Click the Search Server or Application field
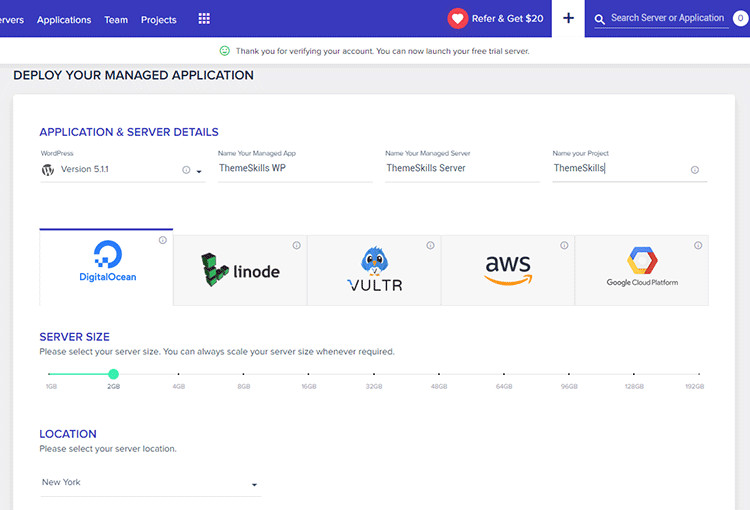The height and width of the screenshot is (510, 750). (667, 18)
